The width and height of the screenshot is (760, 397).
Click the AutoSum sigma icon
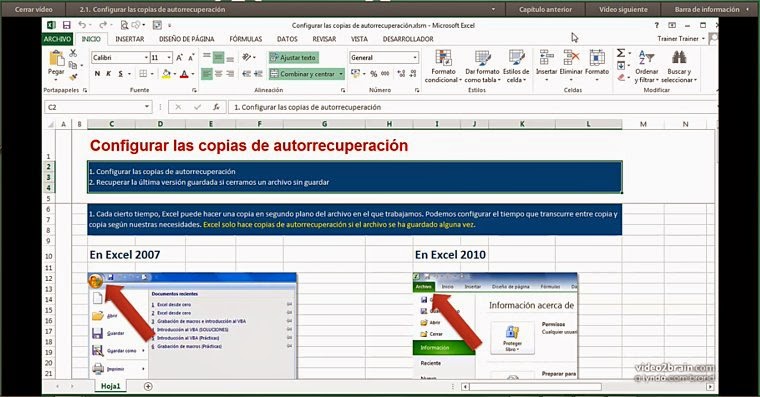pyautogui.click(x=621, y=53)
